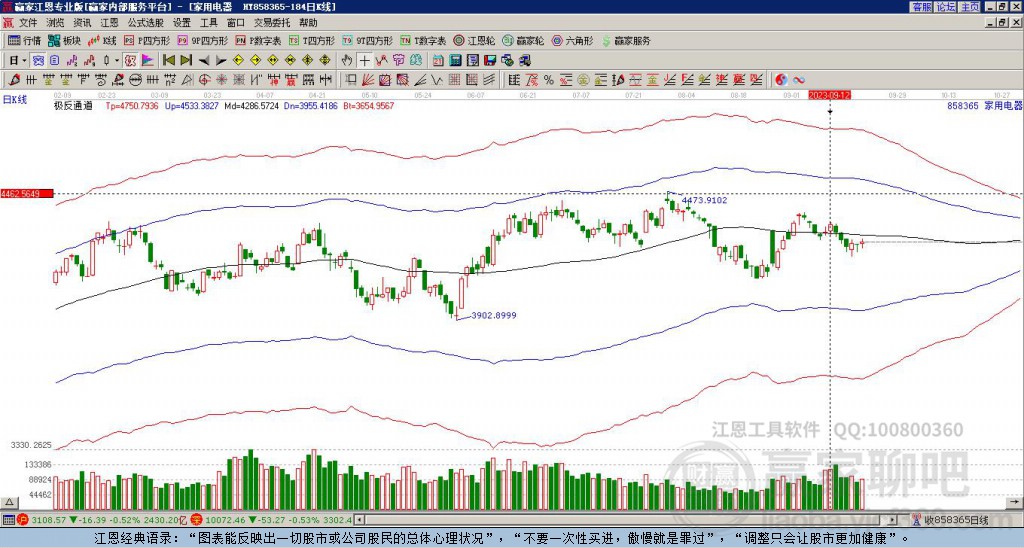
Task: Click the 日K线 chart label
Action: (x=14, y=99)
